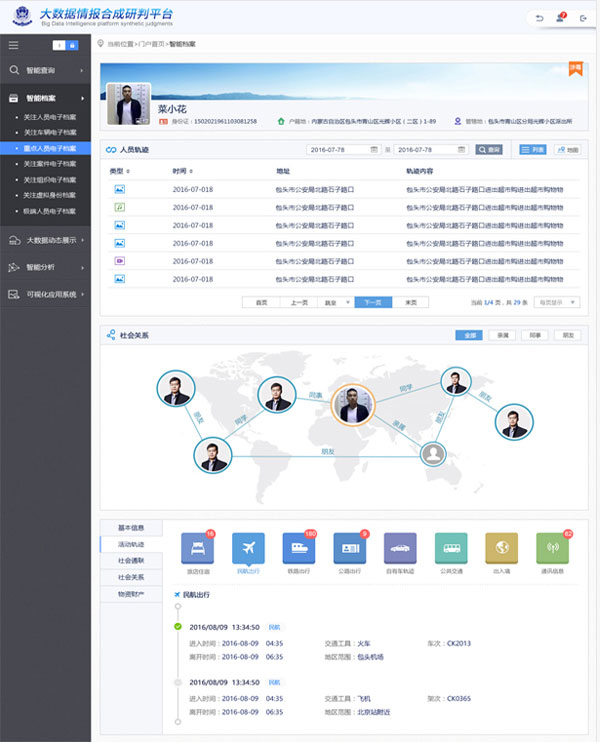Open the 铁路出行 train travel icon
Image resolution: width=600 pixels, height=742 pixels.
[299, 549]
